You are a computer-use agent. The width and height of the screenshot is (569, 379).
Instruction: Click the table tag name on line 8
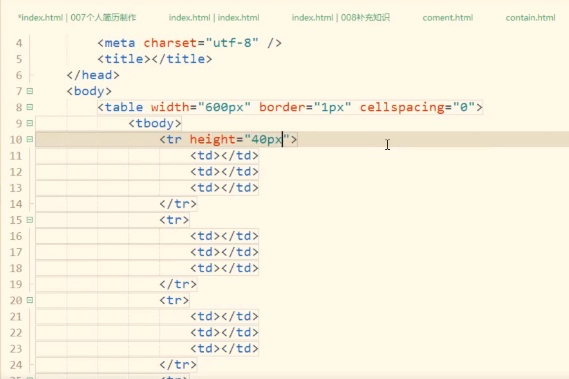pyautogui.click(x=124, y=107)
